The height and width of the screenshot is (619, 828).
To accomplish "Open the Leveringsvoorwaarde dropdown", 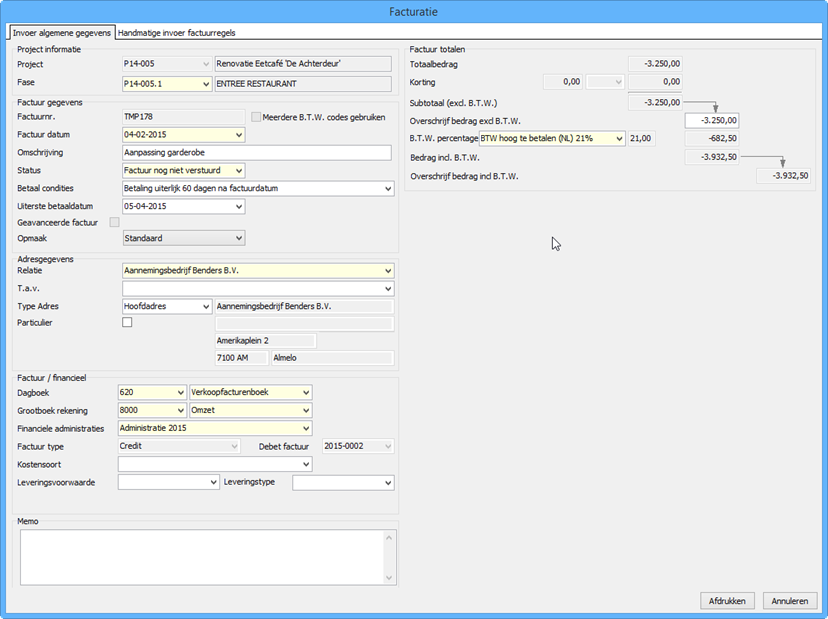I will coord(213,482).
